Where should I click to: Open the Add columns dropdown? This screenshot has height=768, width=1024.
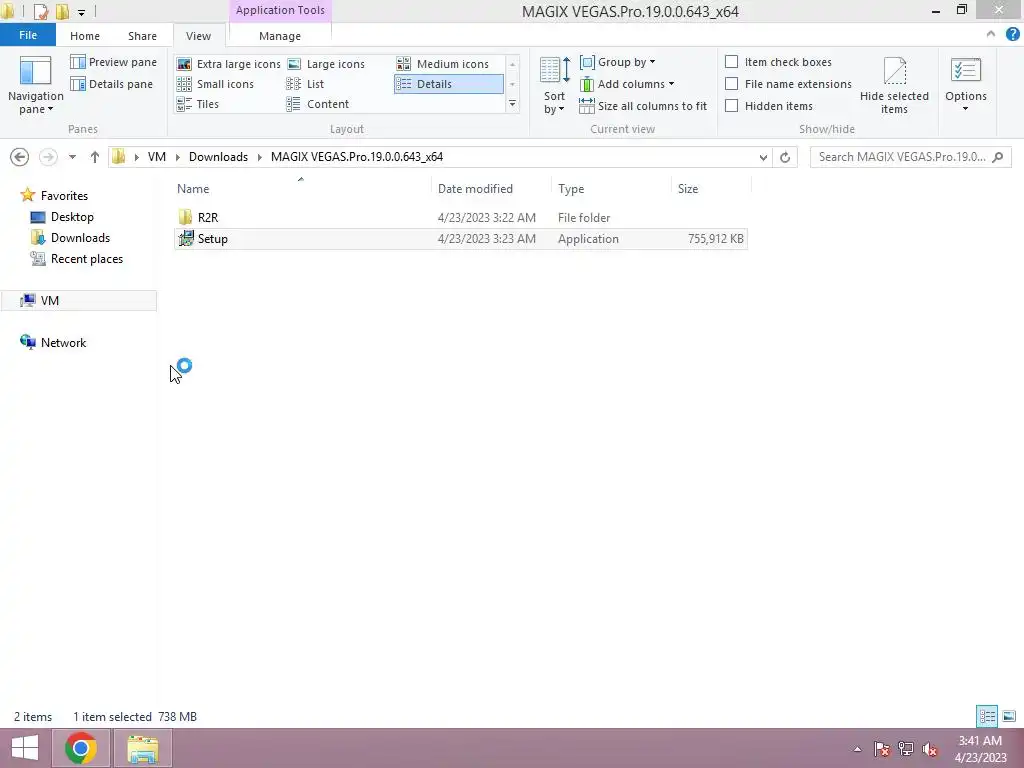(627, 84)
